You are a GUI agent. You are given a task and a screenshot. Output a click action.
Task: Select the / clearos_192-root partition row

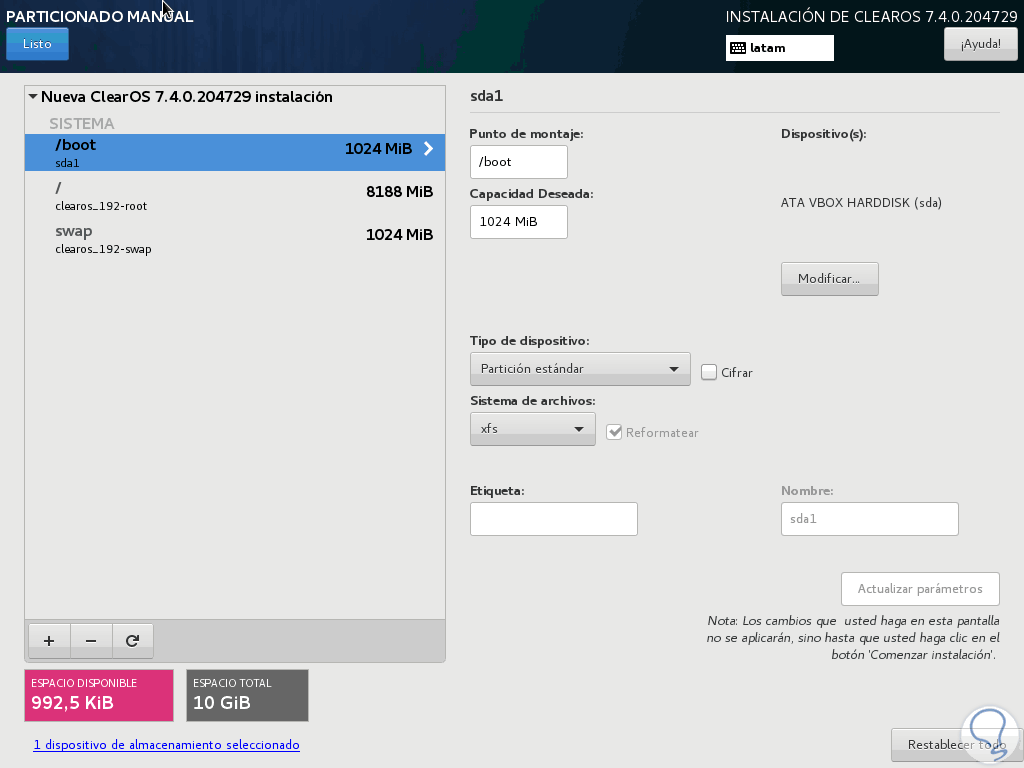[235, 196]
